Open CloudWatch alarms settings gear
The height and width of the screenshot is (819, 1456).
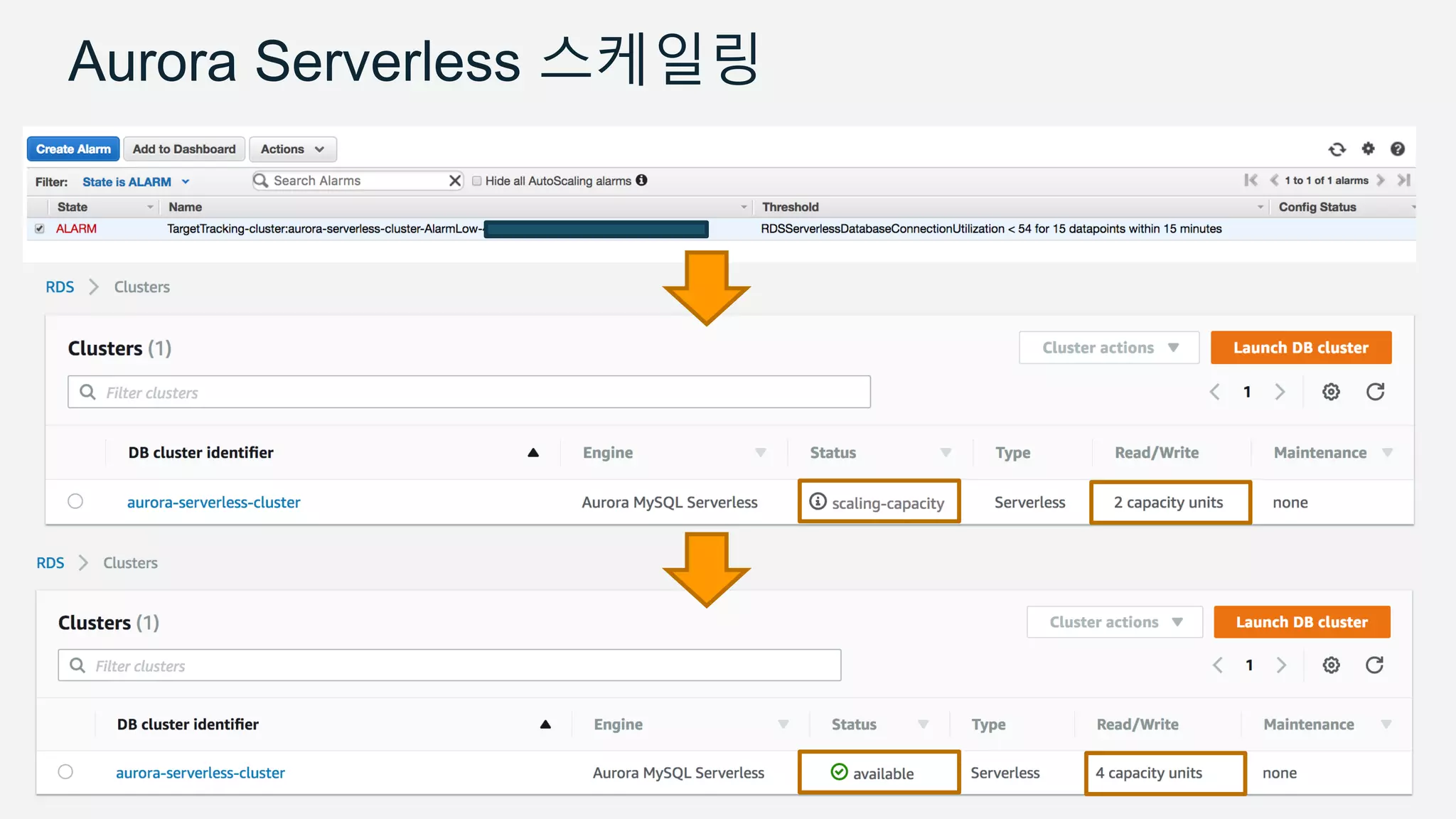1368,149
